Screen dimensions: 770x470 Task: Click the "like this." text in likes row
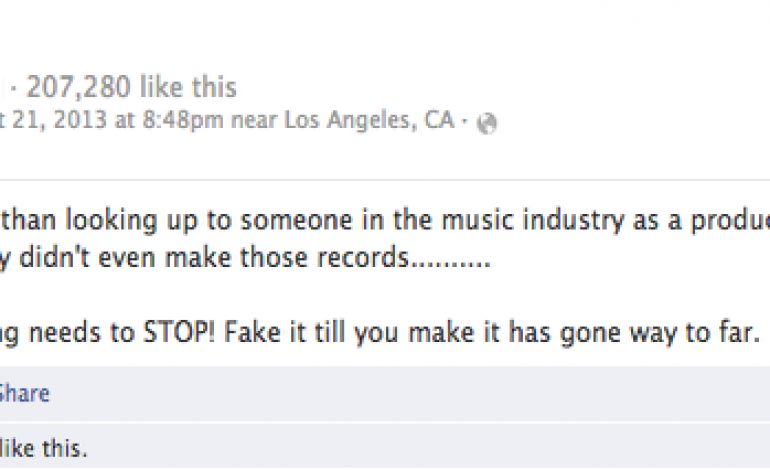coord(44,449)
